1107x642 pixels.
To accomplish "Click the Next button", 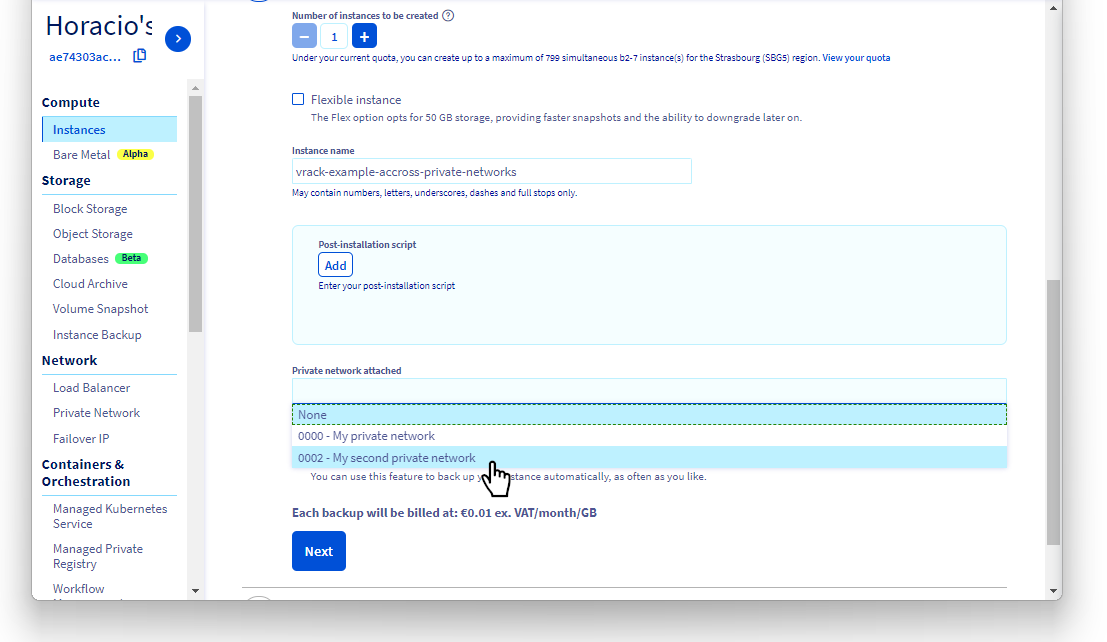I will 318,551.
